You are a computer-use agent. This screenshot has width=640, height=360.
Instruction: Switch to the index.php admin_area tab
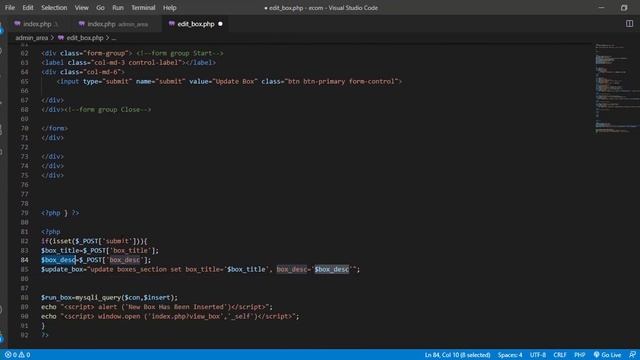pyautogui.click(x=114, y=24)
